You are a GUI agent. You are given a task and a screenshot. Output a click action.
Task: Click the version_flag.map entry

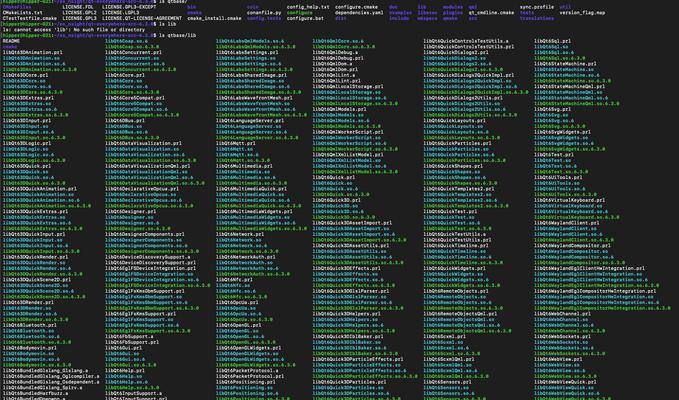click(x=582, y=13)
